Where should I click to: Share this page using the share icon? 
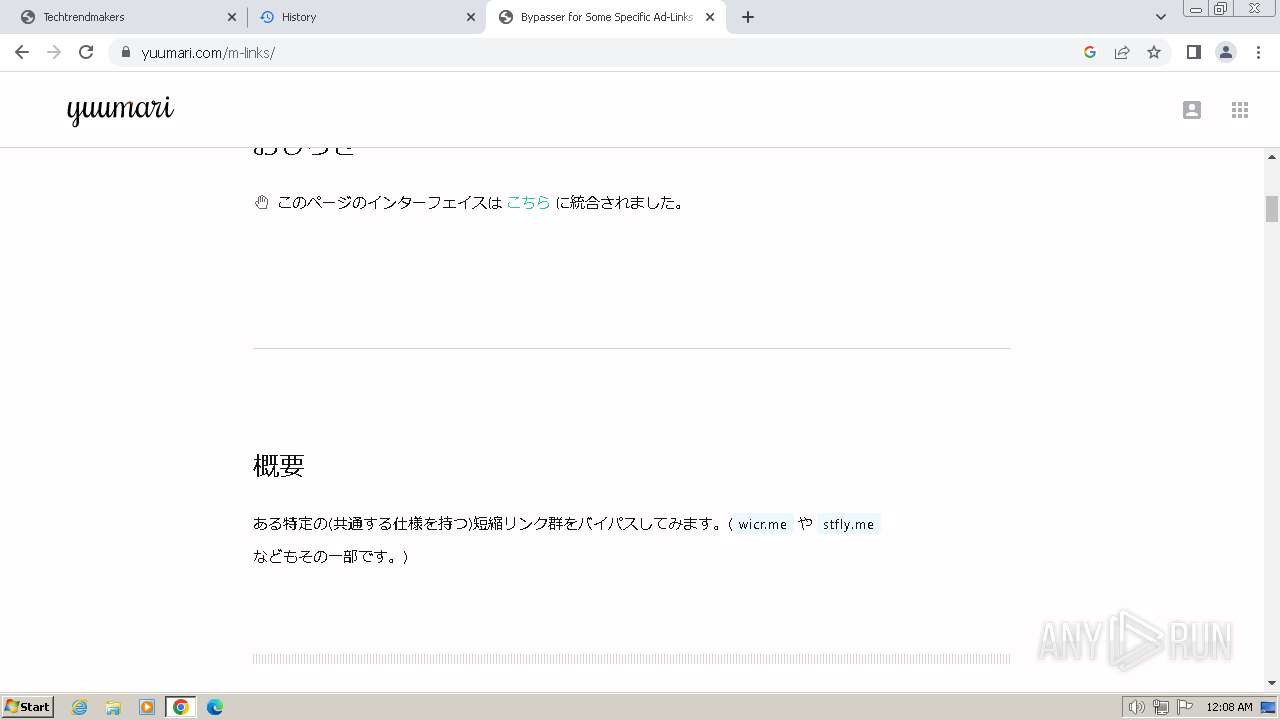coord(1122,52)
